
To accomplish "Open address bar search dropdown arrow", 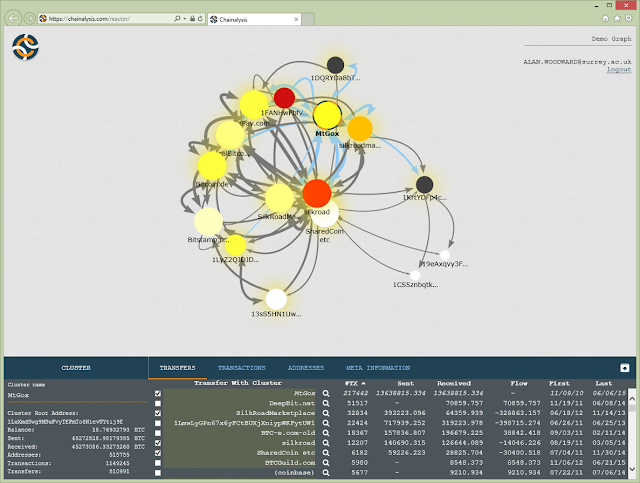I will [x=185, y=19].
